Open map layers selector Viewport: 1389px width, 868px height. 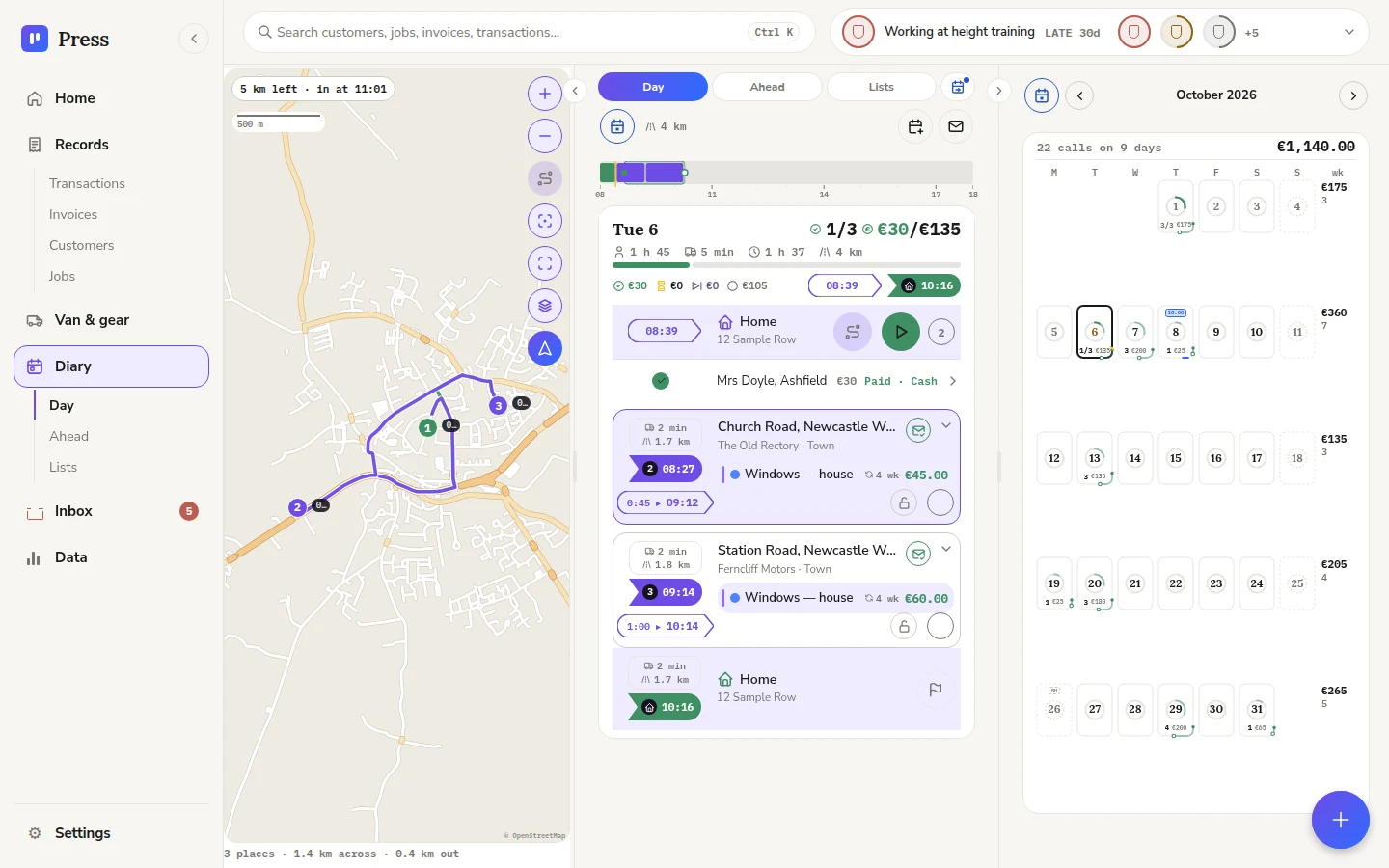pos(545,306)
